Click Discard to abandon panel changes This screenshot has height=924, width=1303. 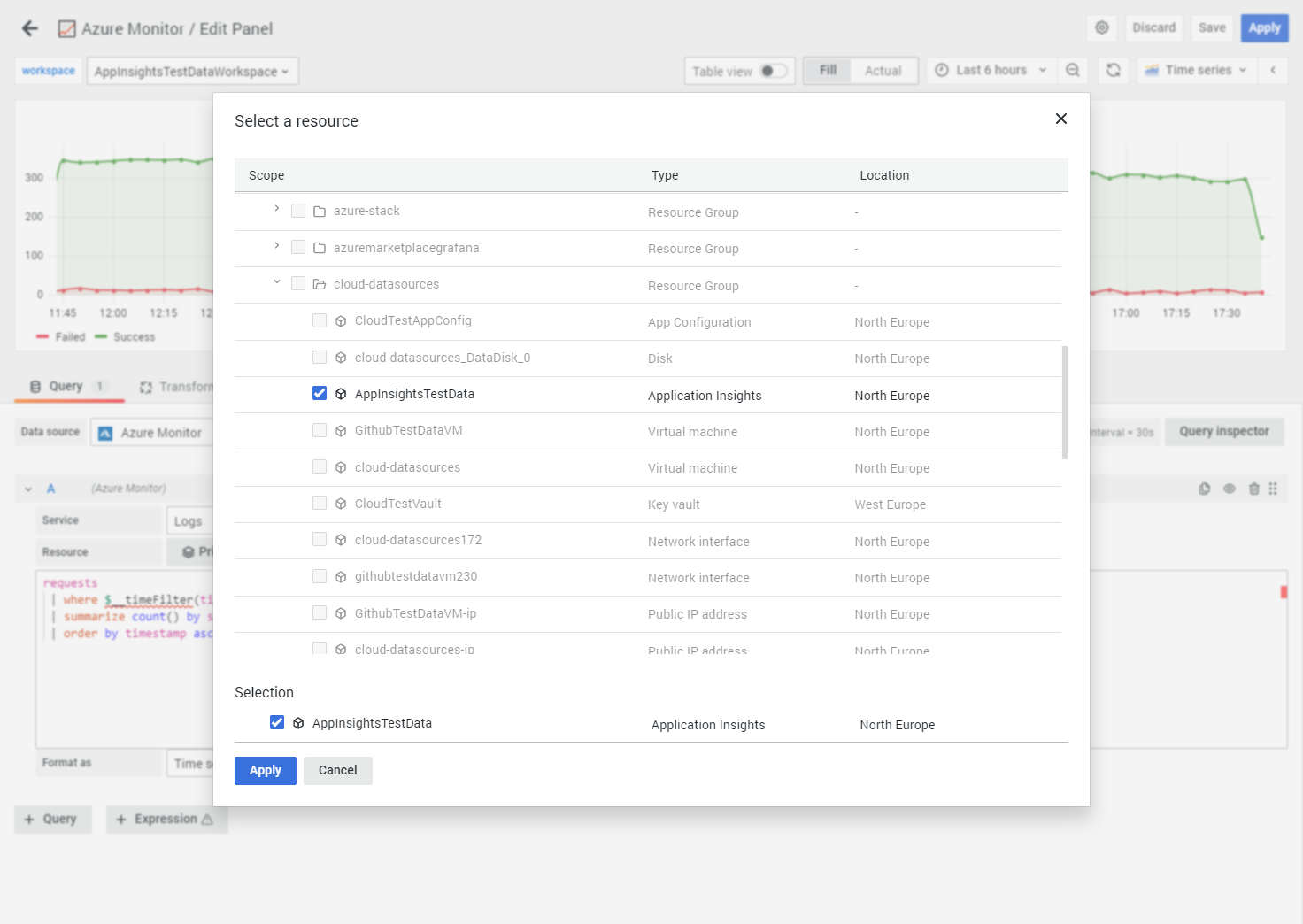pyautogui.click(x=1153, y=27)
